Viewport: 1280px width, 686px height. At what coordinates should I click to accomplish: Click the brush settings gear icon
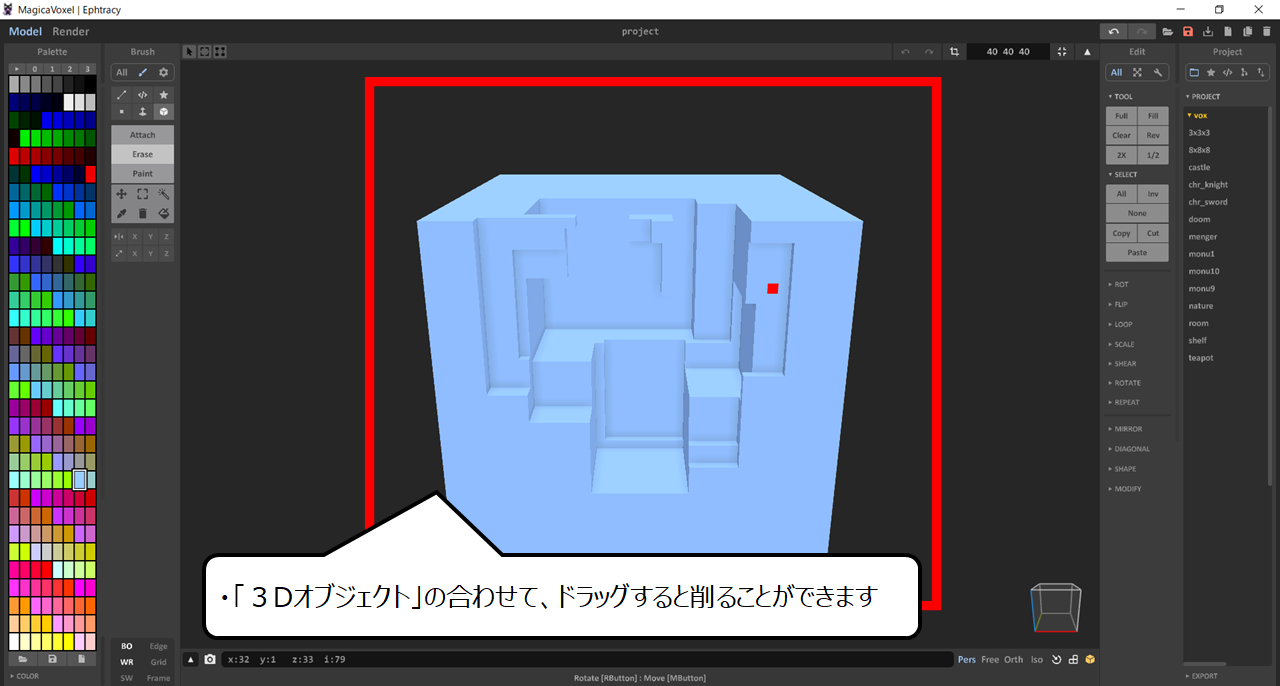[x=164, y=72]
